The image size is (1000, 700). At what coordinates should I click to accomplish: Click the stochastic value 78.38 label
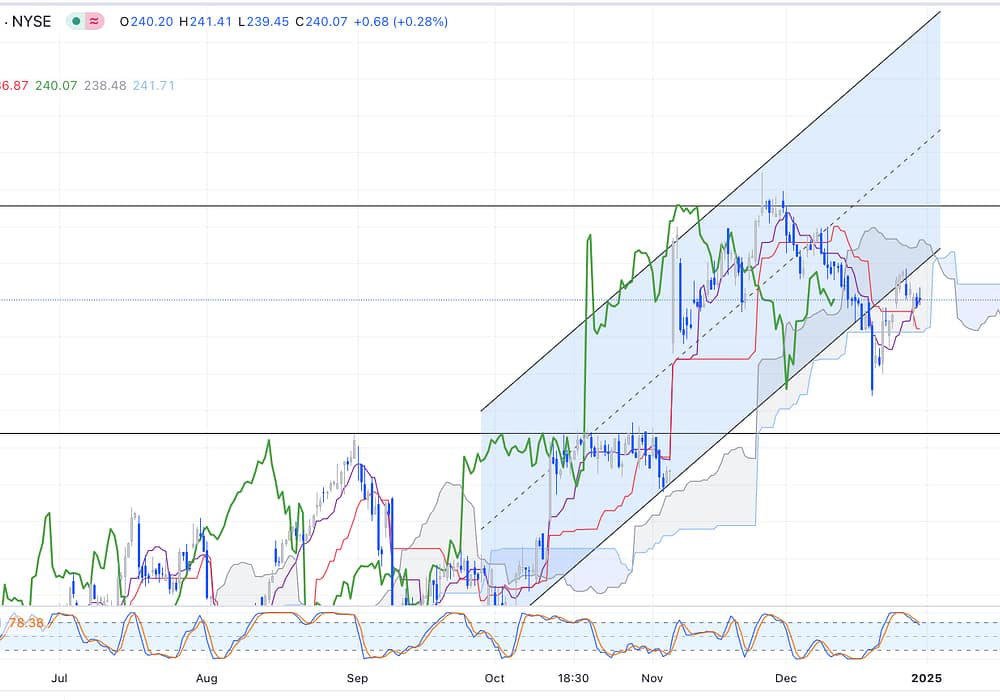pos(26,623)
